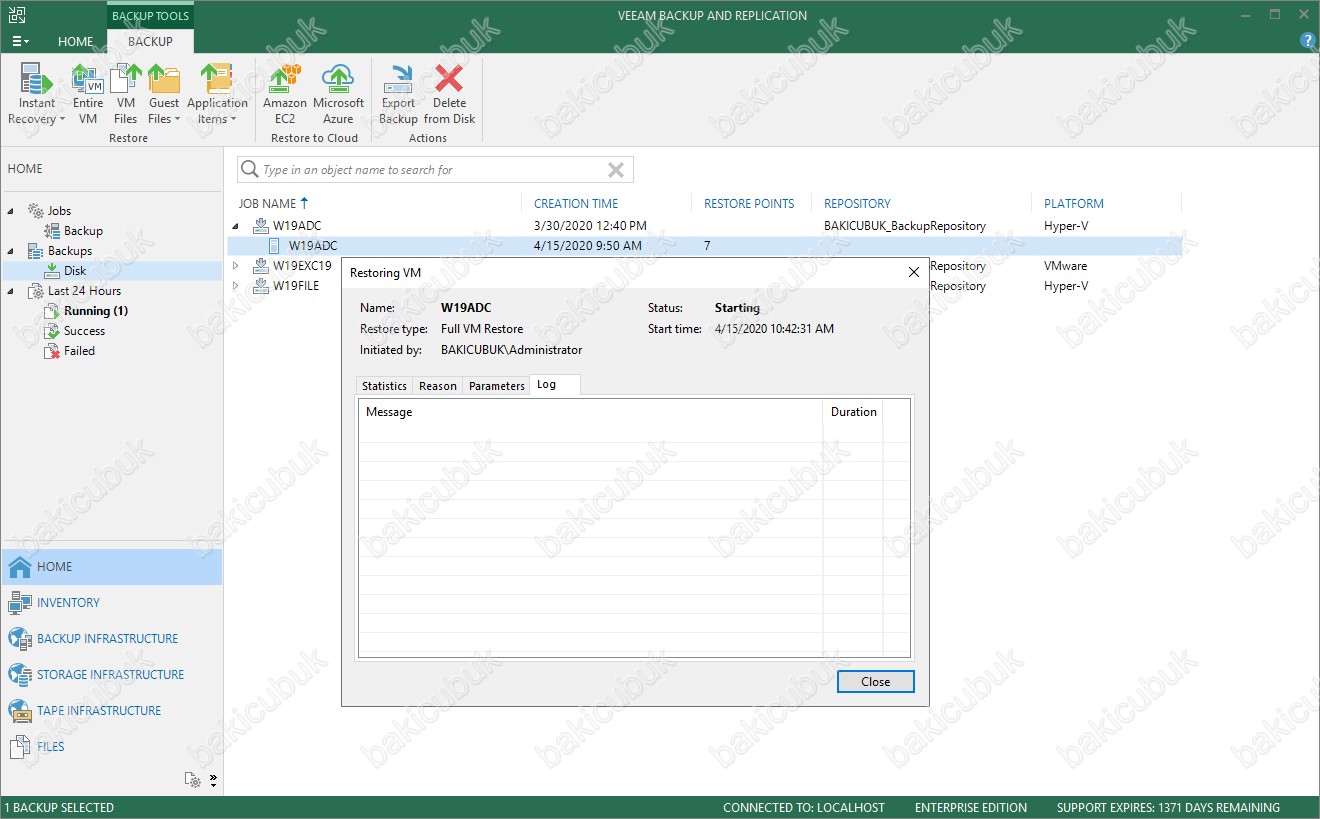Viewport: 1320px width, 819px height.
Task: Click the Close button in Restoring VM
Action: point(876,682)
